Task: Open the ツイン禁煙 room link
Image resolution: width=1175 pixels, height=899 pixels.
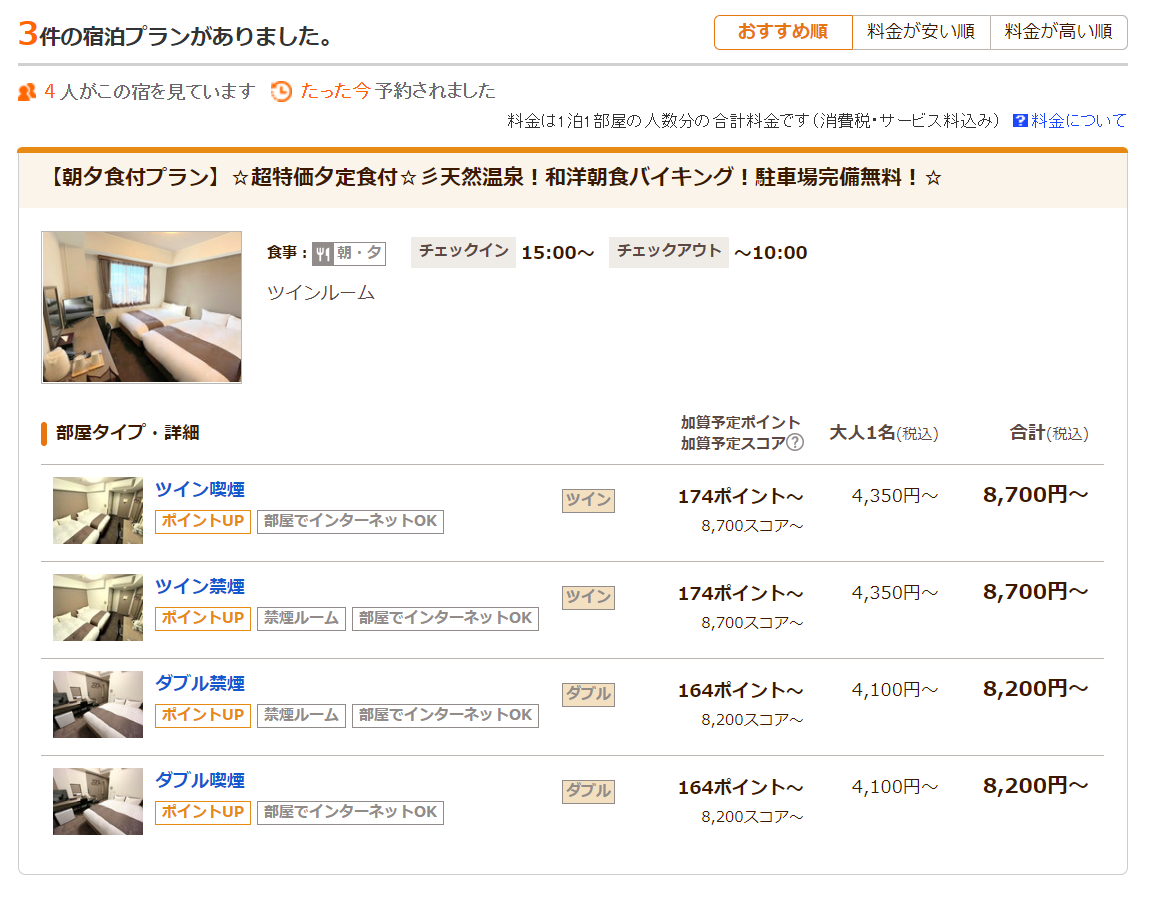Action: point(200,586)
